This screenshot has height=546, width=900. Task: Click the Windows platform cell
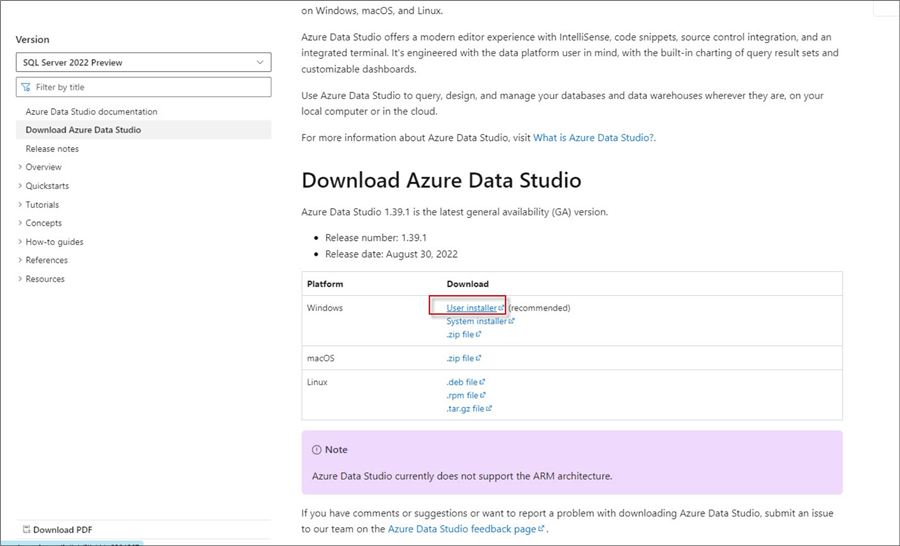click(325, 308)
